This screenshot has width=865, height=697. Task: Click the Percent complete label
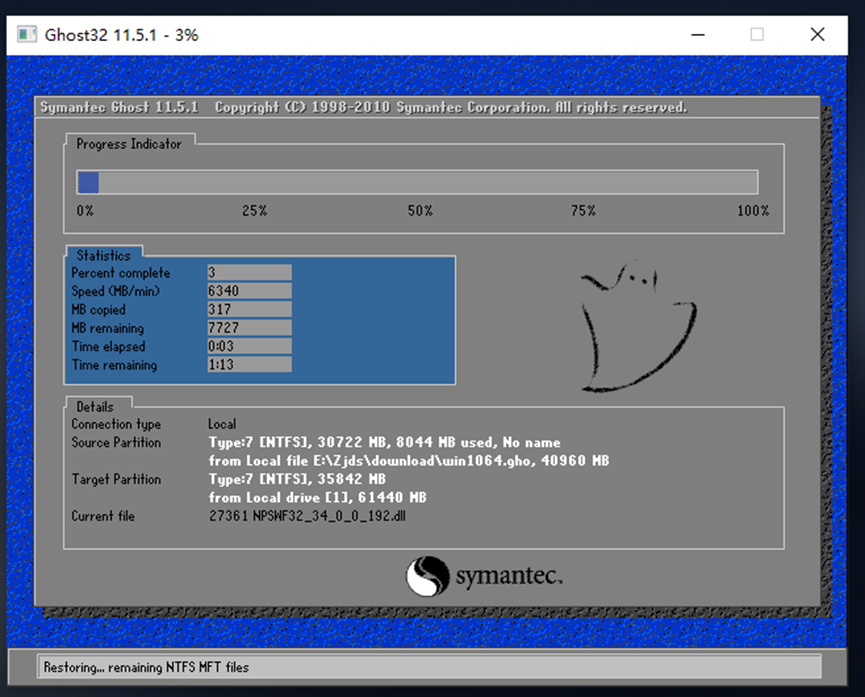pyautogui.click(x=121, y=273)
